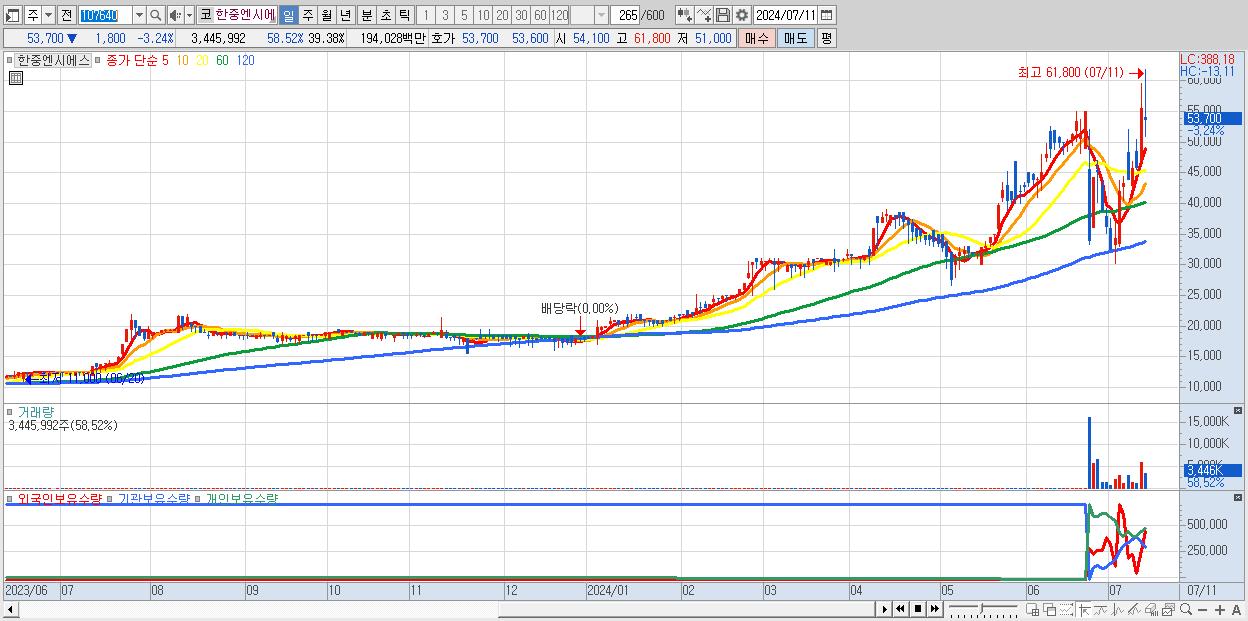Adjust the replay speed slider
Screen dimensions: 1248x621
[983, 609]
